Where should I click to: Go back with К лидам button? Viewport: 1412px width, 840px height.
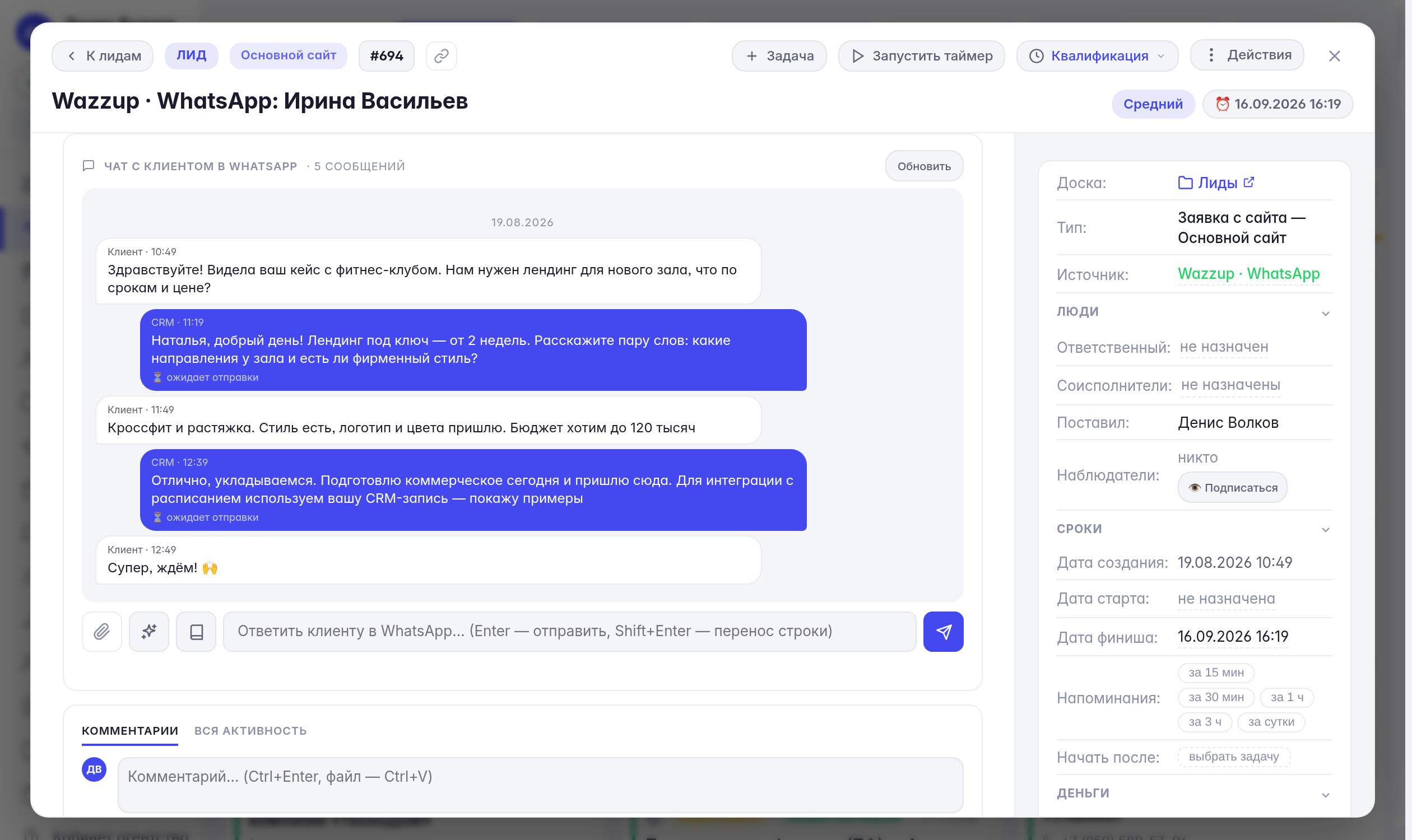tap(103, 55)
